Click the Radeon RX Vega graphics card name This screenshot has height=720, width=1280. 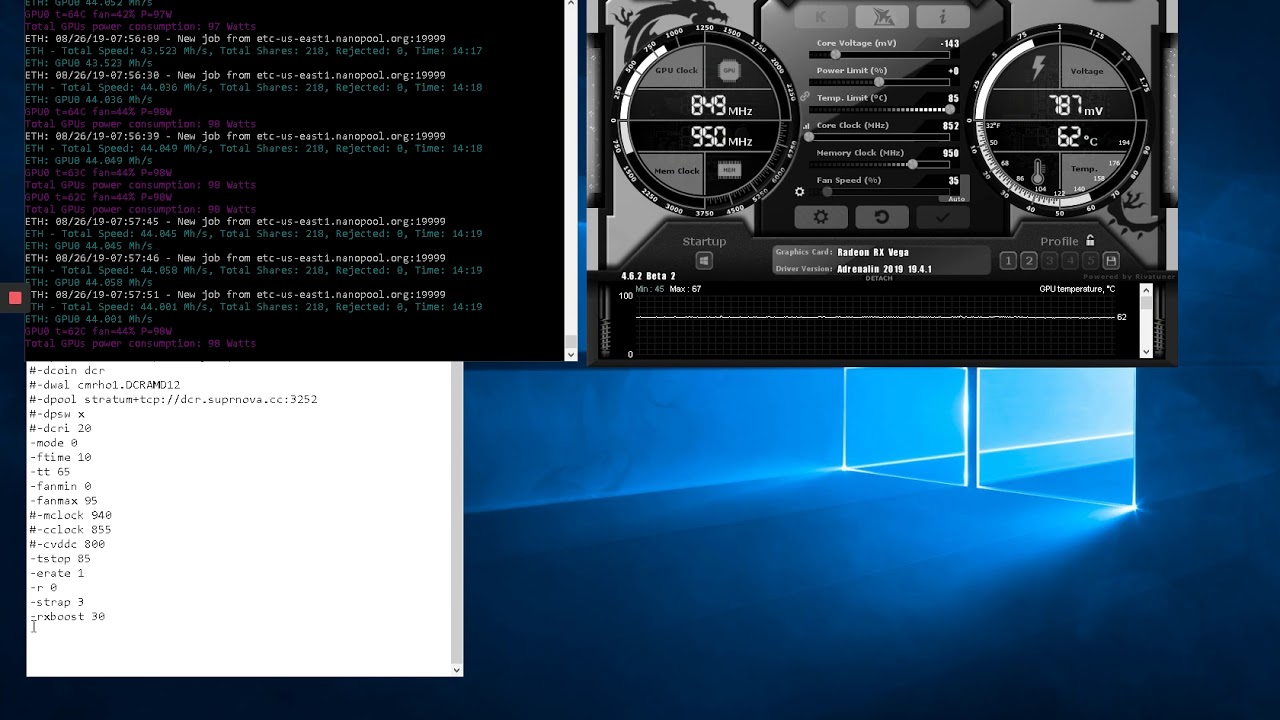tap(873, 252)
